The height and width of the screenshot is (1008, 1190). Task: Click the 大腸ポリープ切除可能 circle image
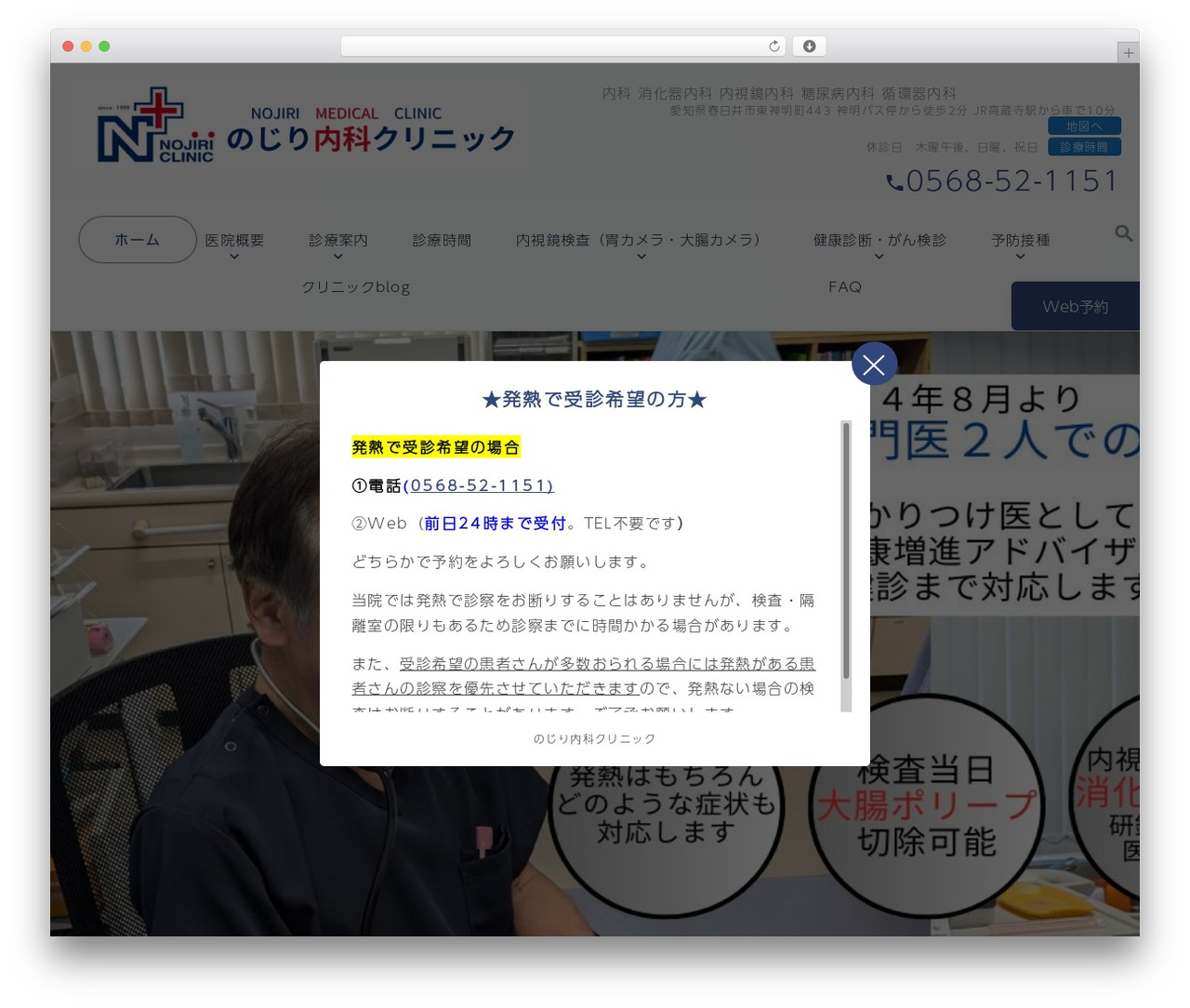[926, 804]
